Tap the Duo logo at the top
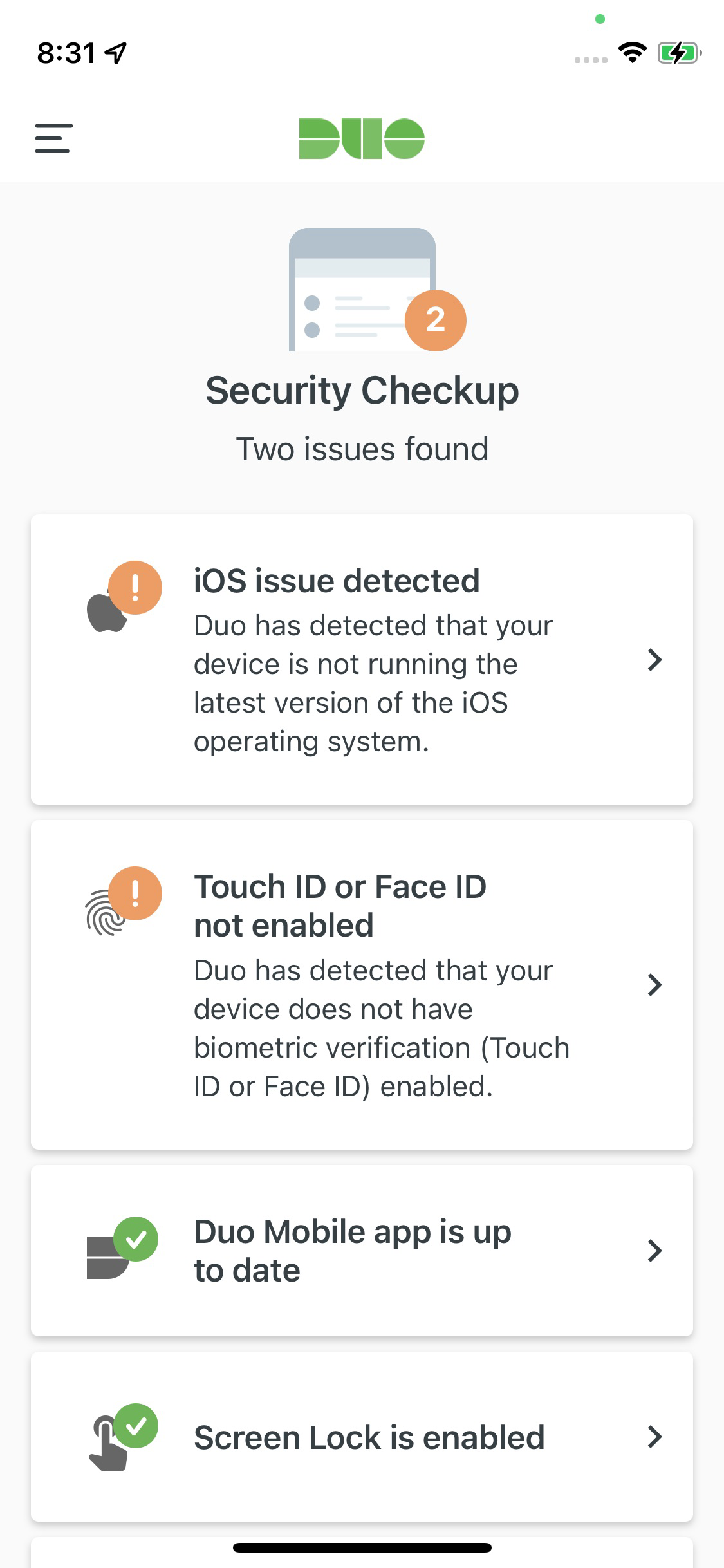724x1568 pixels. pyautogui.click(x=362, y=137)
